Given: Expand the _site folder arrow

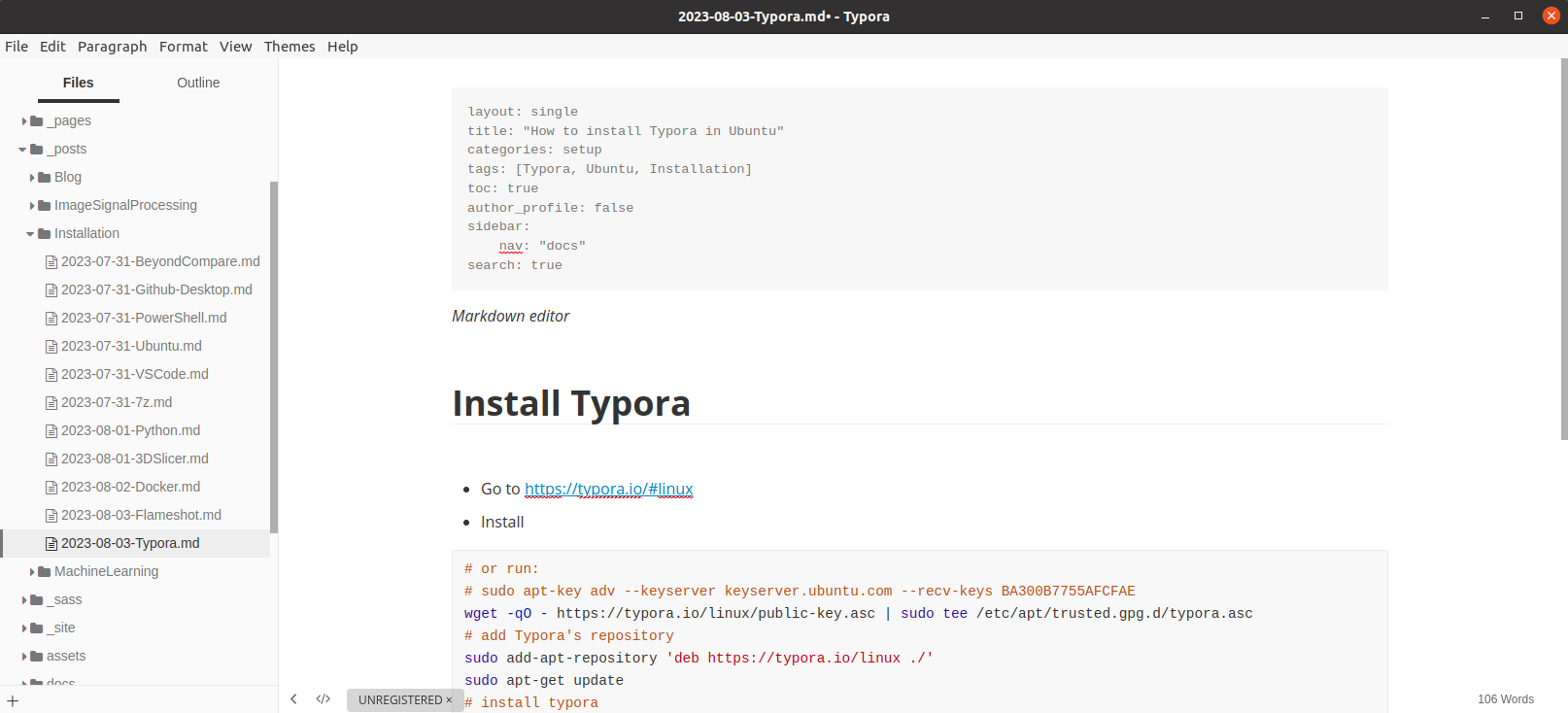Looking at the screenshot, I should [24, 628].
